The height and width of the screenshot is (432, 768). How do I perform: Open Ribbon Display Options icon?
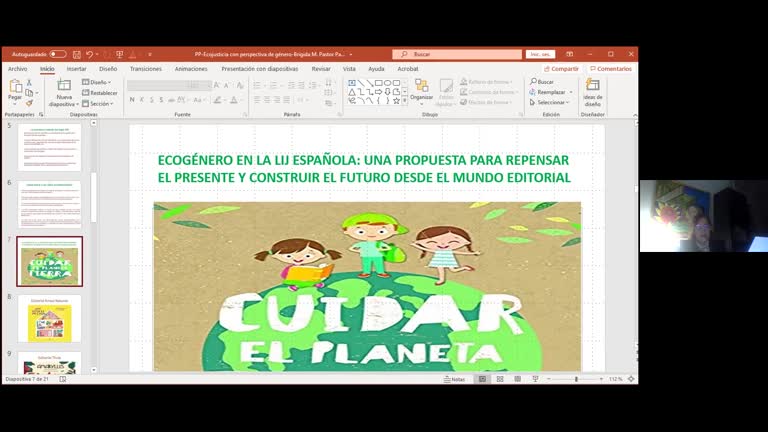(569, 54)
